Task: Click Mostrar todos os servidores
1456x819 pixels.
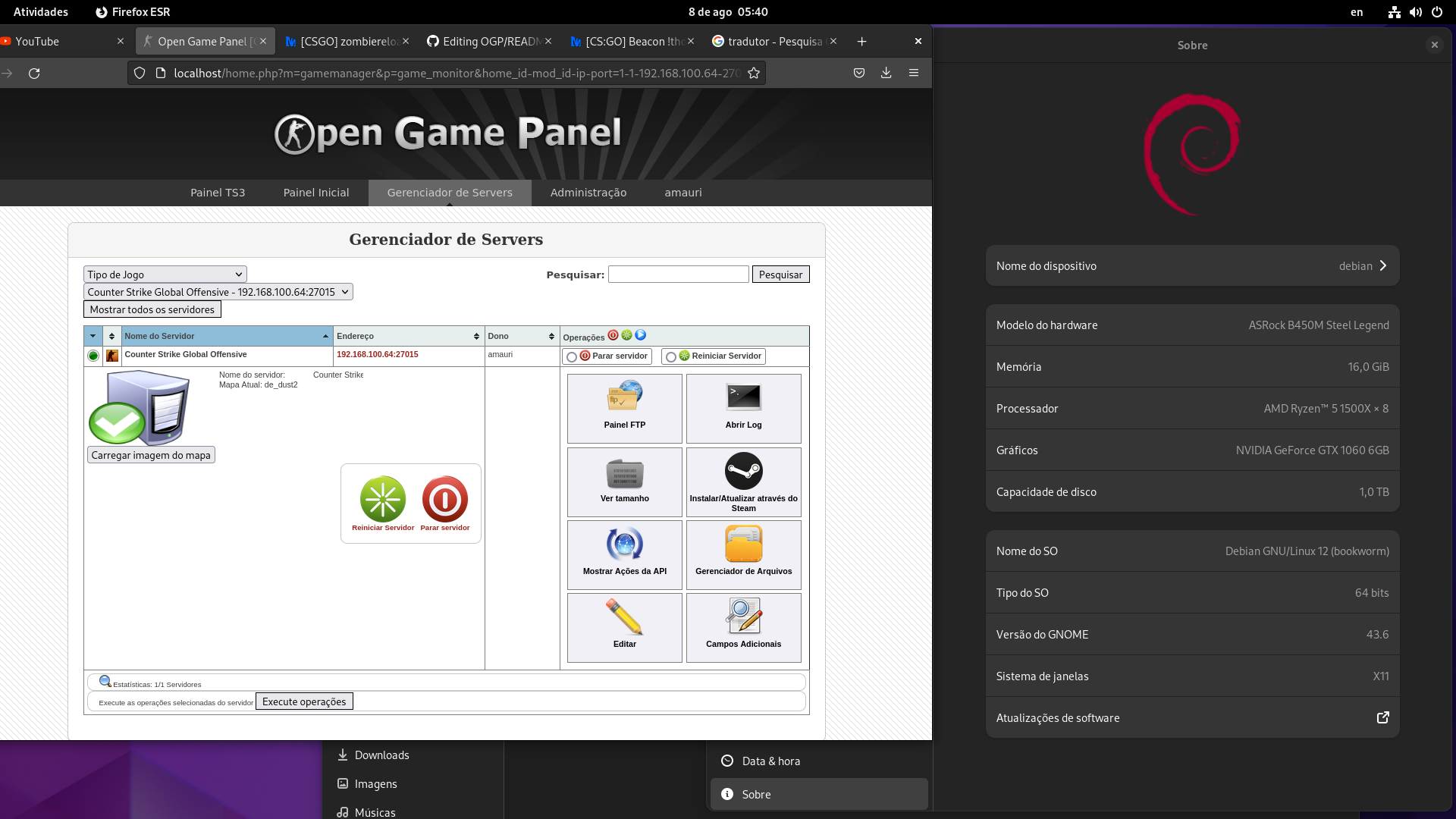Action: (x=152, y=309)
